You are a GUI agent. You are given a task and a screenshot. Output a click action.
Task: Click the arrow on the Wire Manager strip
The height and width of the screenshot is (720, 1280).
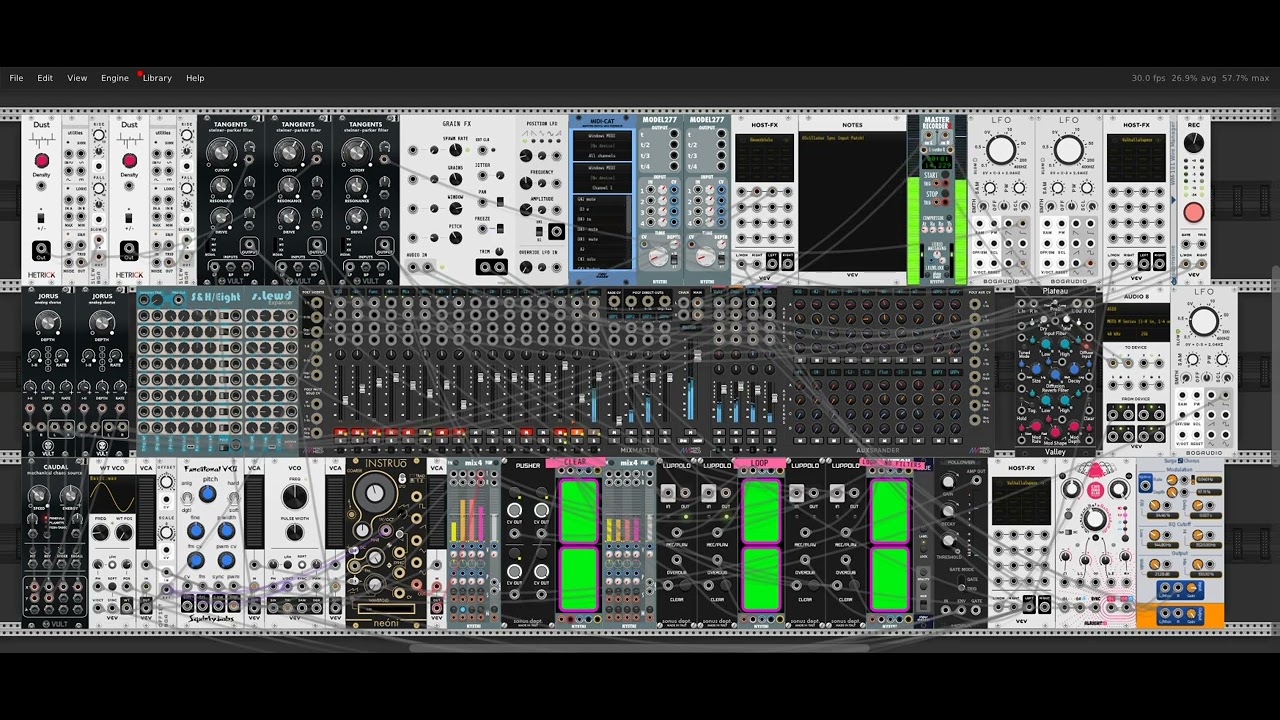click(x=1174, y=201)
